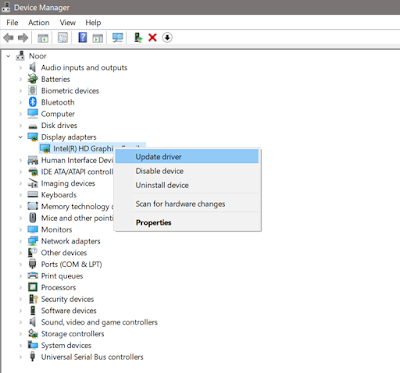Select the Memory technology devices row

[77, 206]
